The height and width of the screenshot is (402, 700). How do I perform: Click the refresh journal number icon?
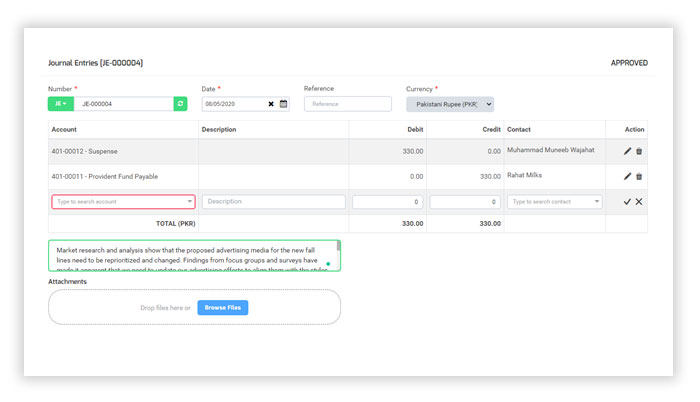(180, 103)
